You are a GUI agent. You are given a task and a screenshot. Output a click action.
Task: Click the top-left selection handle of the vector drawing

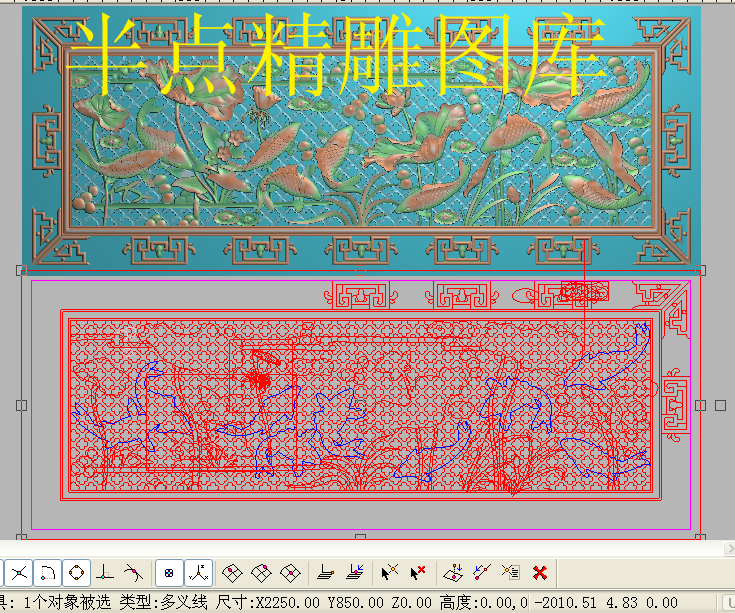(x=21, y=270)
